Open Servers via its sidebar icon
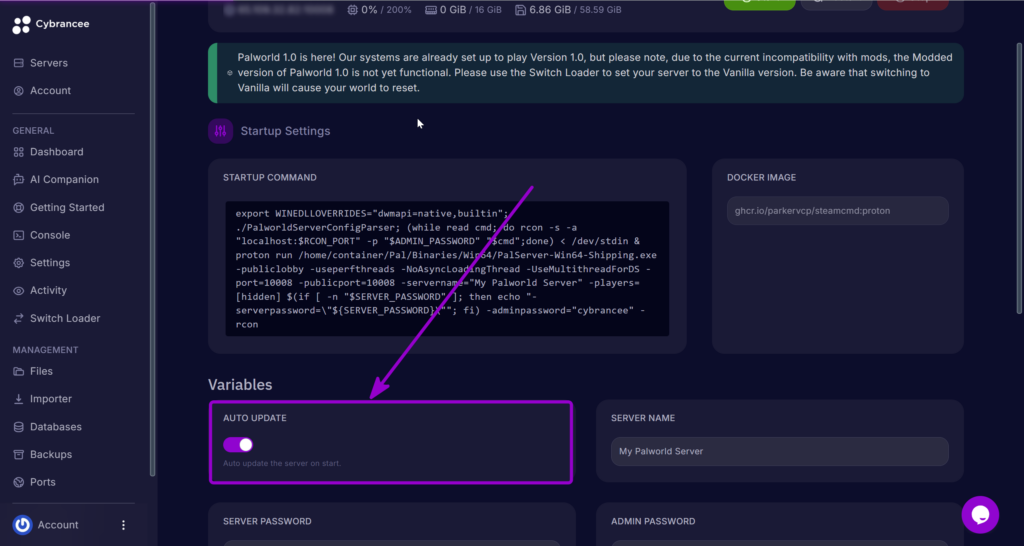The image size is (1024, 546). point(18,63)
